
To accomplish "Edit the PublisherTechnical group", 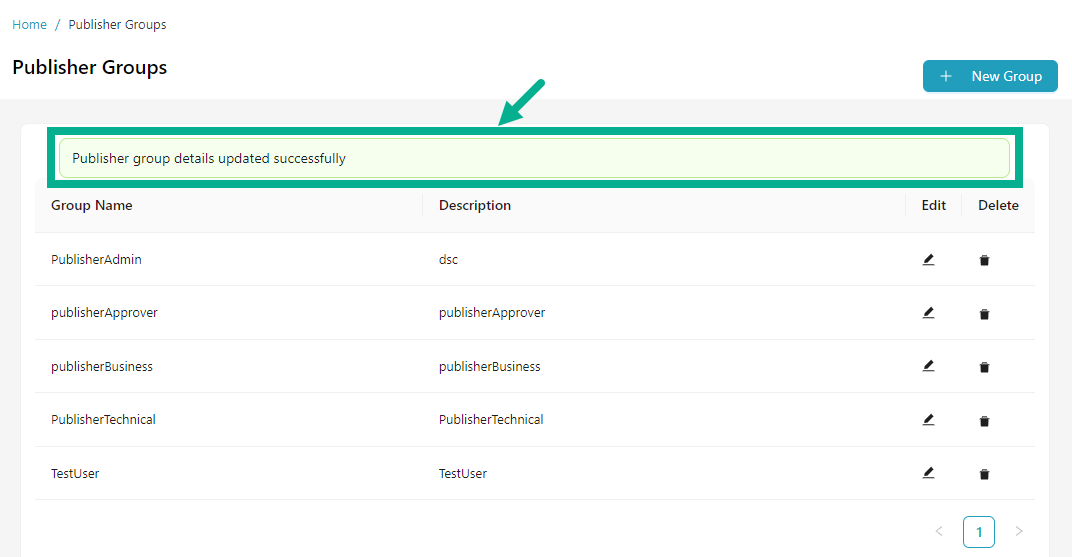I will 928,420.
